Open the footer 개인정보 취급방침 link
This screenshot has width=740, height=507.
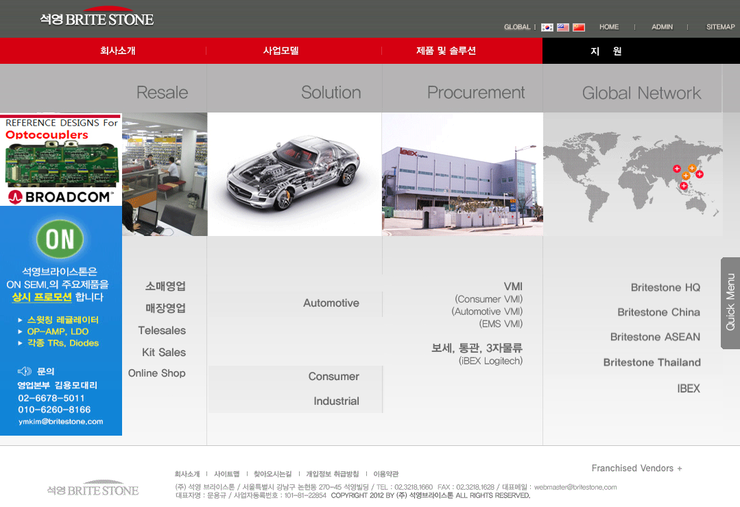tap(332, 473)
